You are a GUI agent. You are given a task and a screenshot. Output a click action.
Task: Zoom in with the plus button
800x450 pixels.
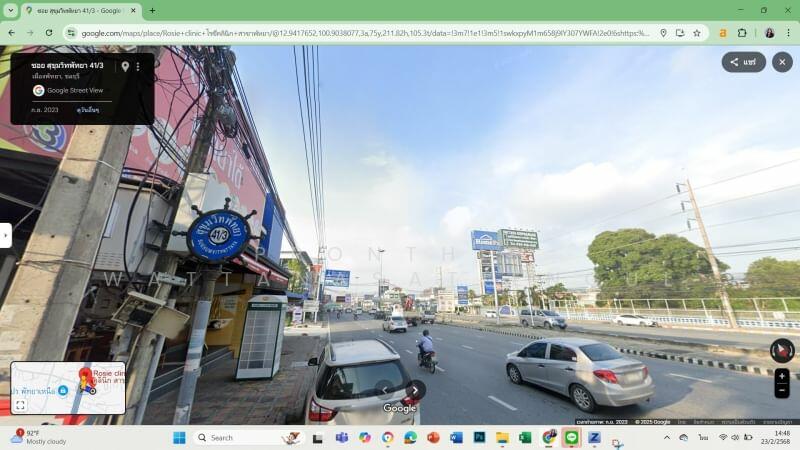click(782, 377)
